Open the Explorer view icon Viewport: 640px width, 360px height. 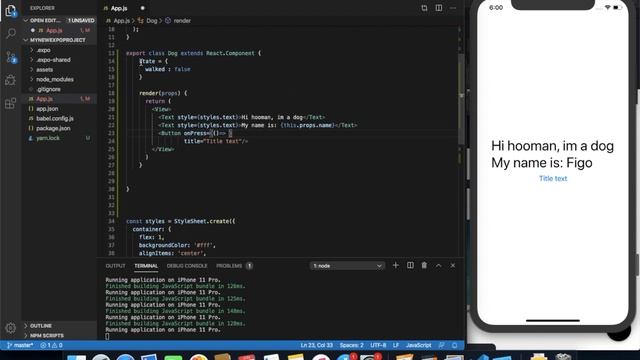point(11,11)
